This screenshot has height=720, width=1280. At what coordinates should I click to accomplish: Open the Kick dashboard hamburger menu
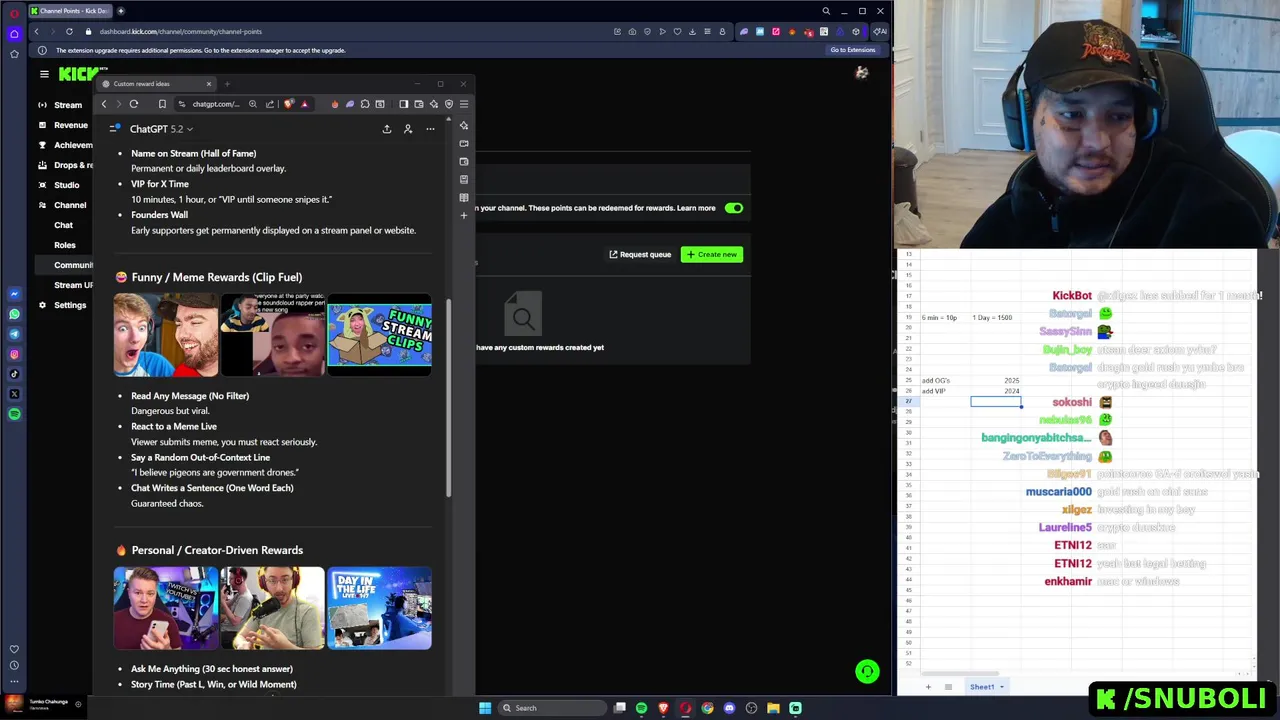(x=44, y=74)
